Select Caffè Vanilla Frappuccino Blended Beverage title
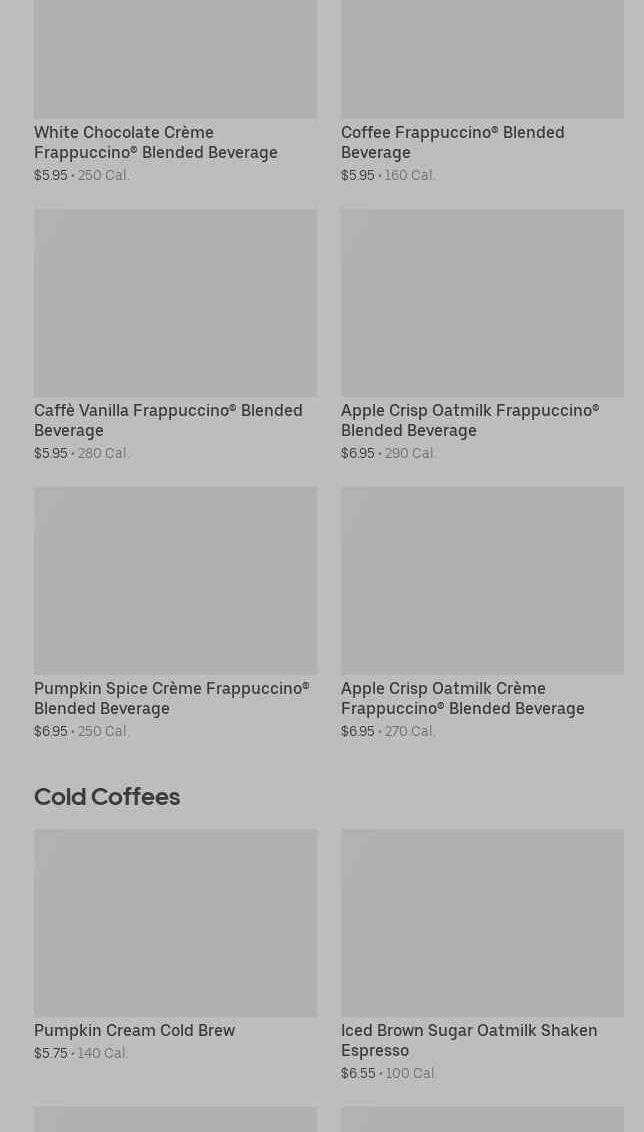Viewport: 644px width, 1132px height. coord(168,420)
